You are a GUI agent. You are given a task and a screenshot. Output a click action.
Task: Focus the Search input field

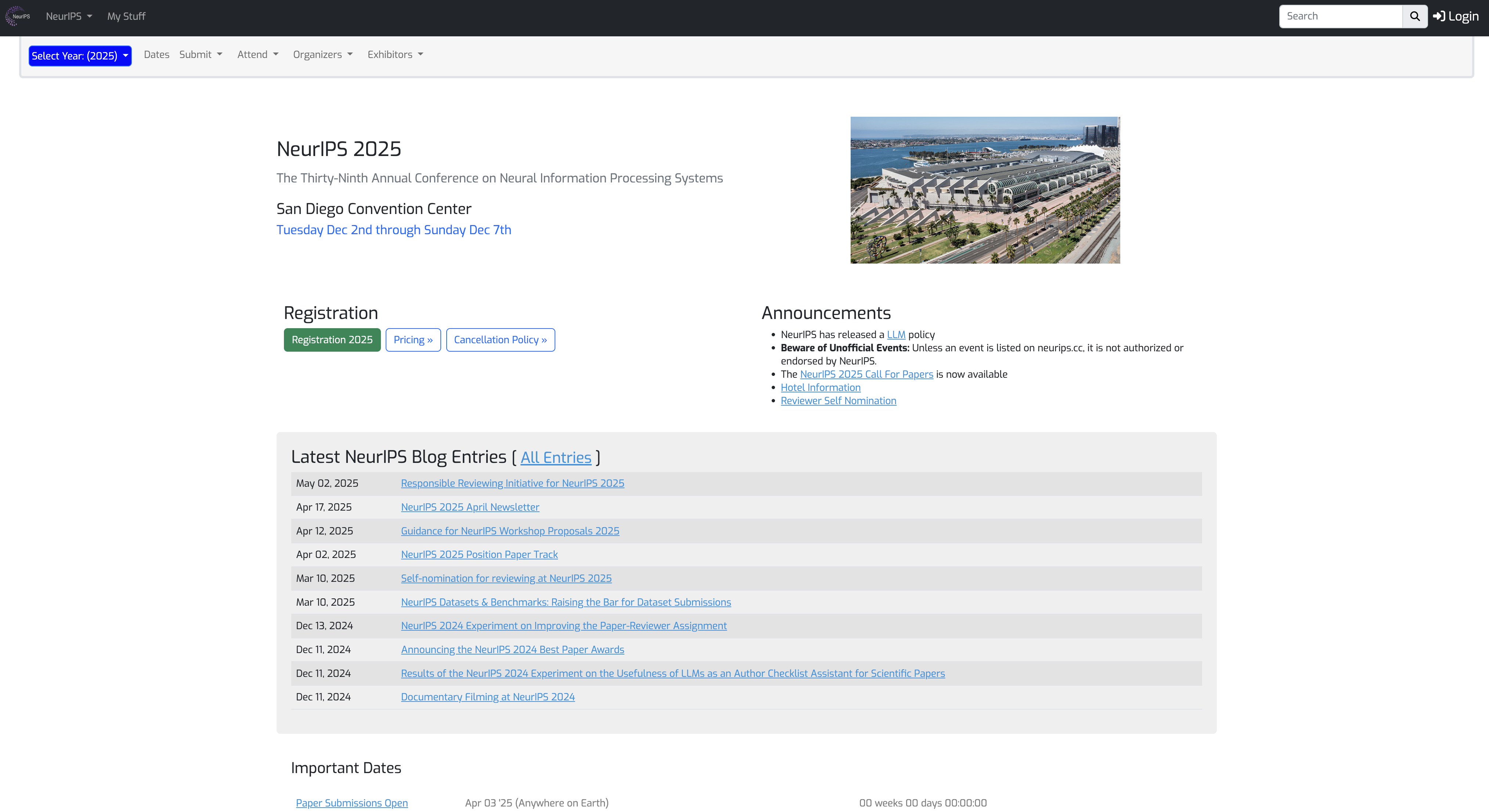(1341, 16)
